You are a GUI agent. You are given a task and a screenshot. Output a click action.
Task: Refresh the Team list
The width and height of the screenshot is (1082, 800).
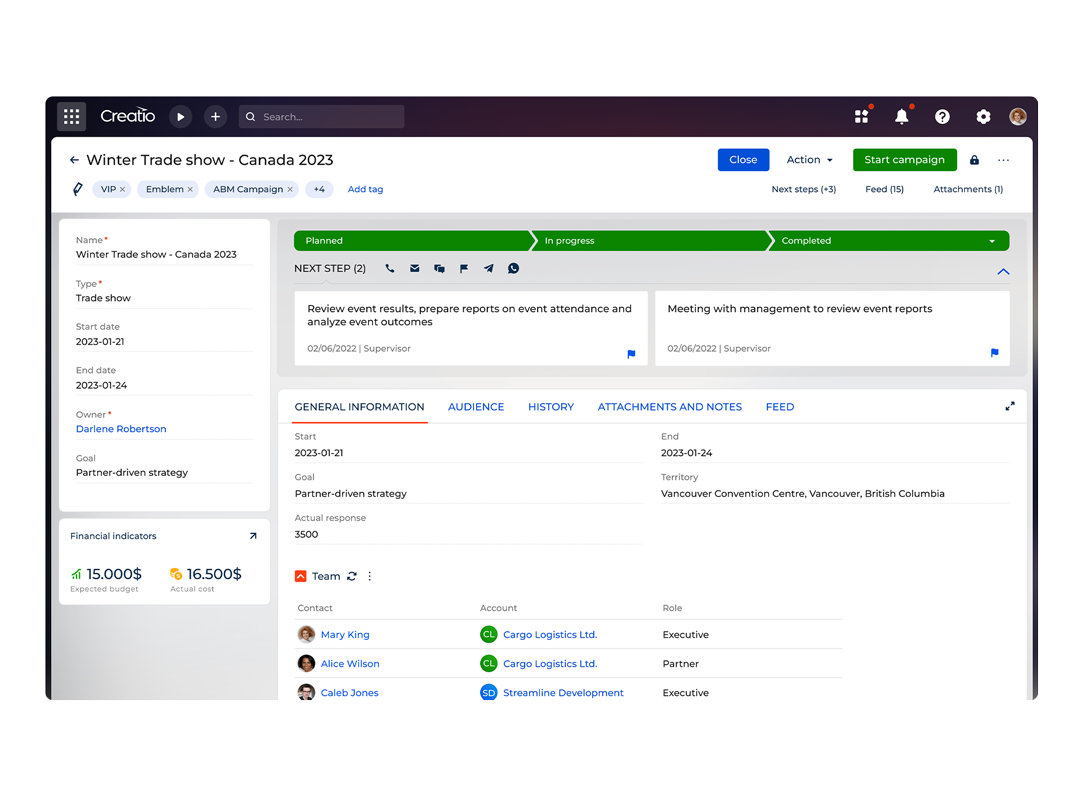(x=352, y=576)
